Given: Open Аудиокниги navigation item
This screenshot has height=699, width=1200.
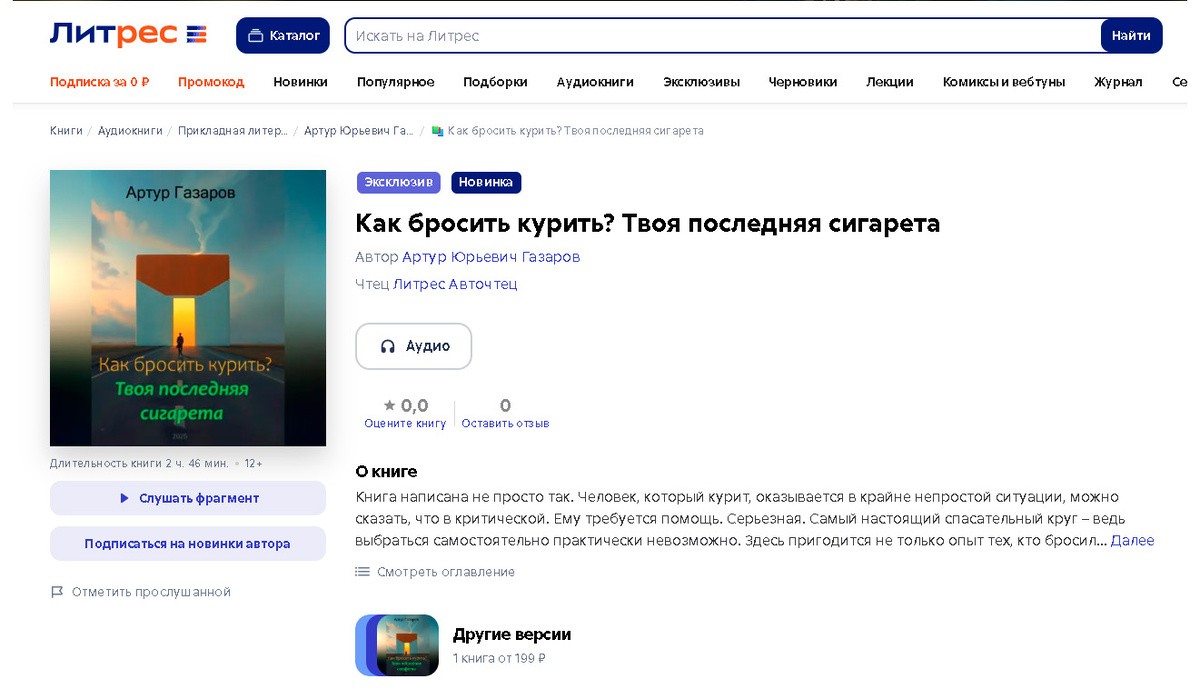Looking at the screenshot, I should coord(595,82).
